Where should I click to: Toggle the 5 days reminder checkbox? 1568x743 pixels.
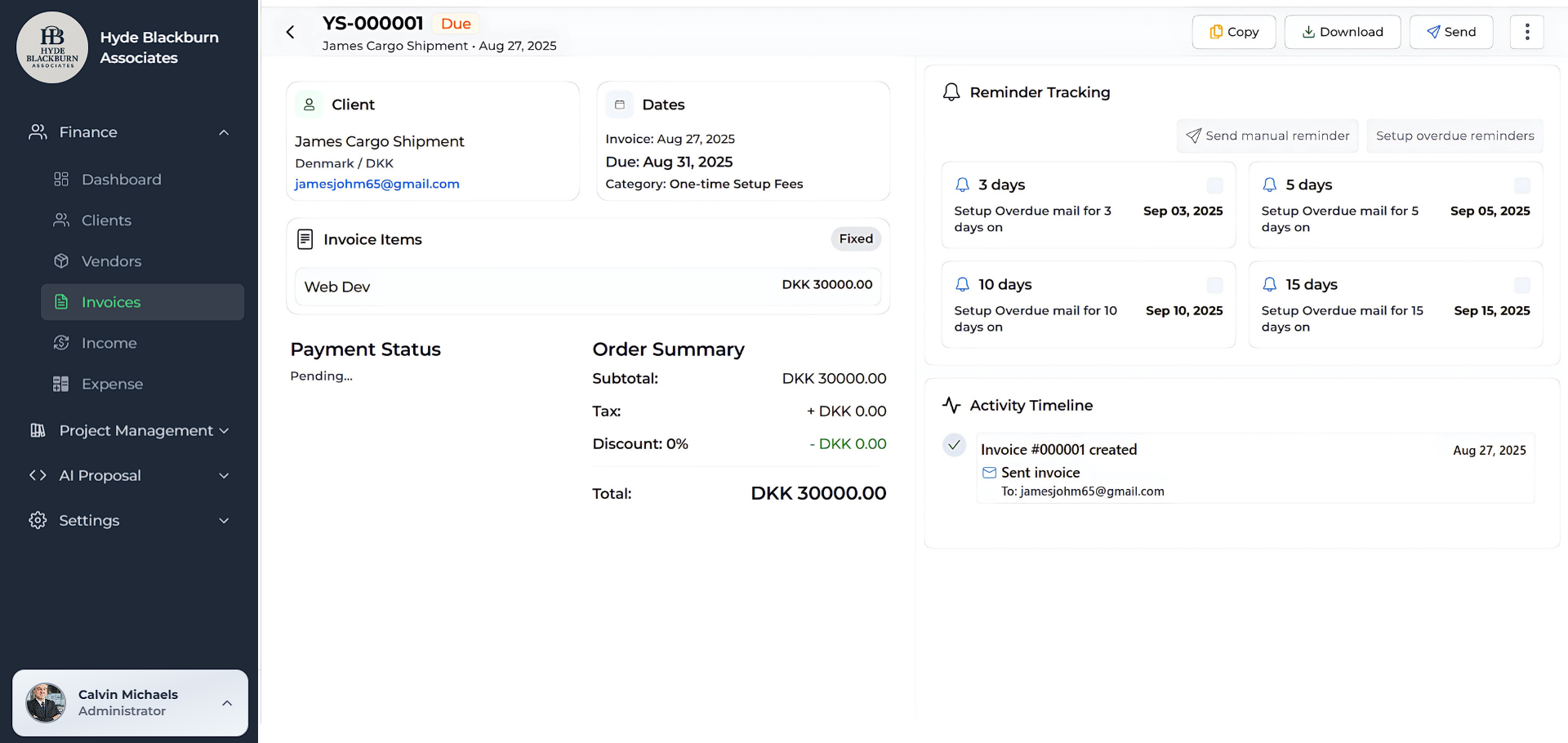click(1521, 185)
